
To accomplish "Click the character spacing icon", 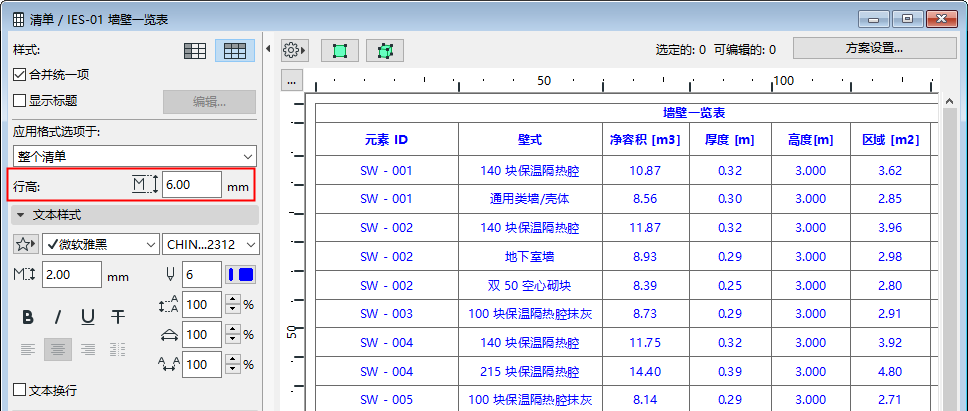I will coord(169,365).
